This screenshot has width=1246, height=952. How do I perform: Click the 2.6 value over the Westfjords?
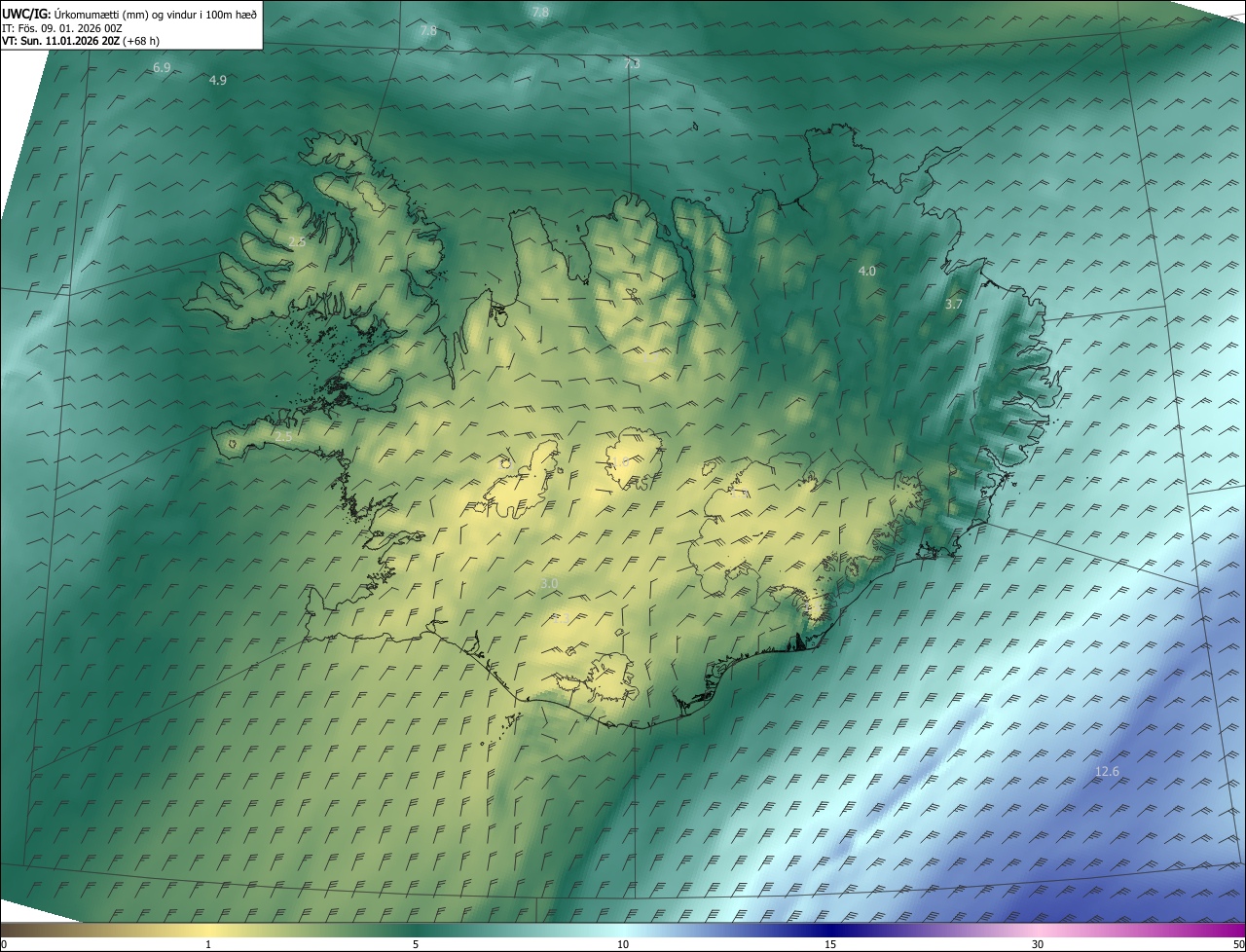[297, 241]
